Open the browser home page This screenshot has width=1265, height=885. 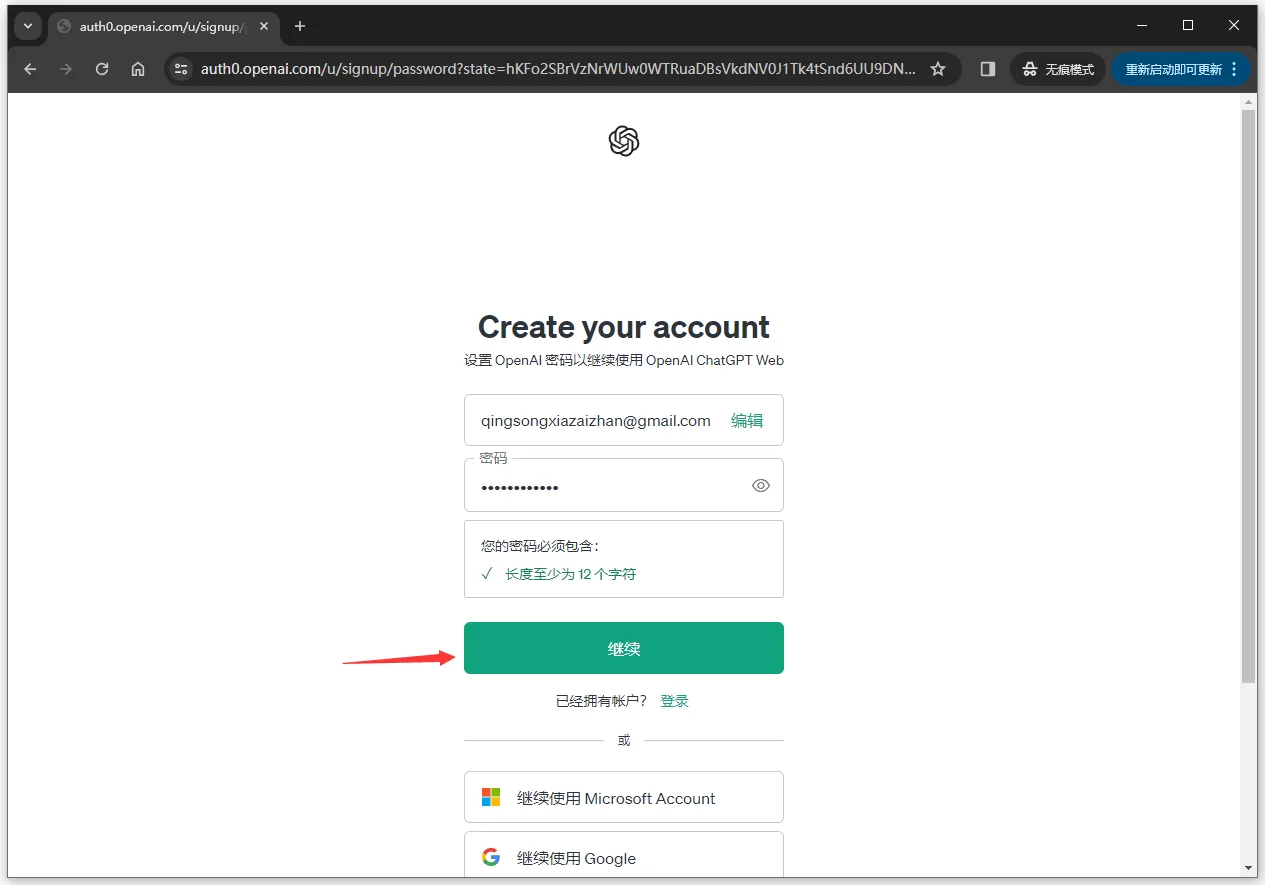[138, 69]
